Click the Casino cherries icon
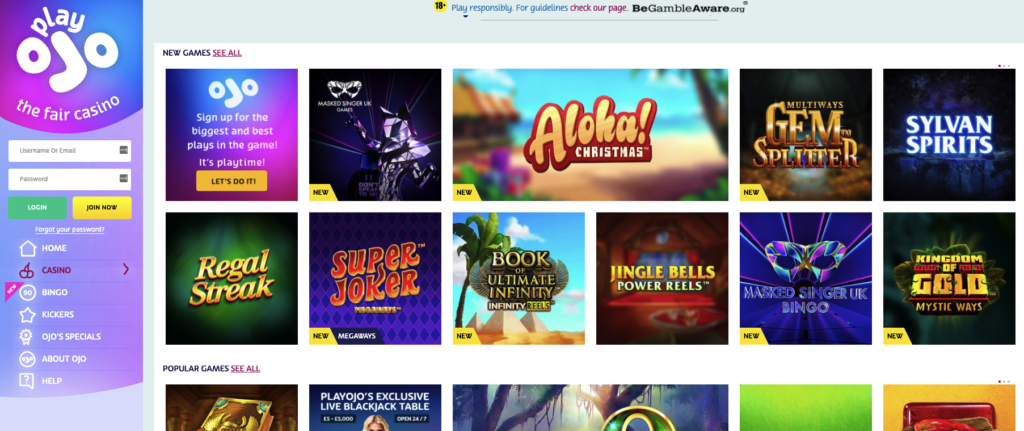Viewport: 1024px width, 431px height. (27, 270)
